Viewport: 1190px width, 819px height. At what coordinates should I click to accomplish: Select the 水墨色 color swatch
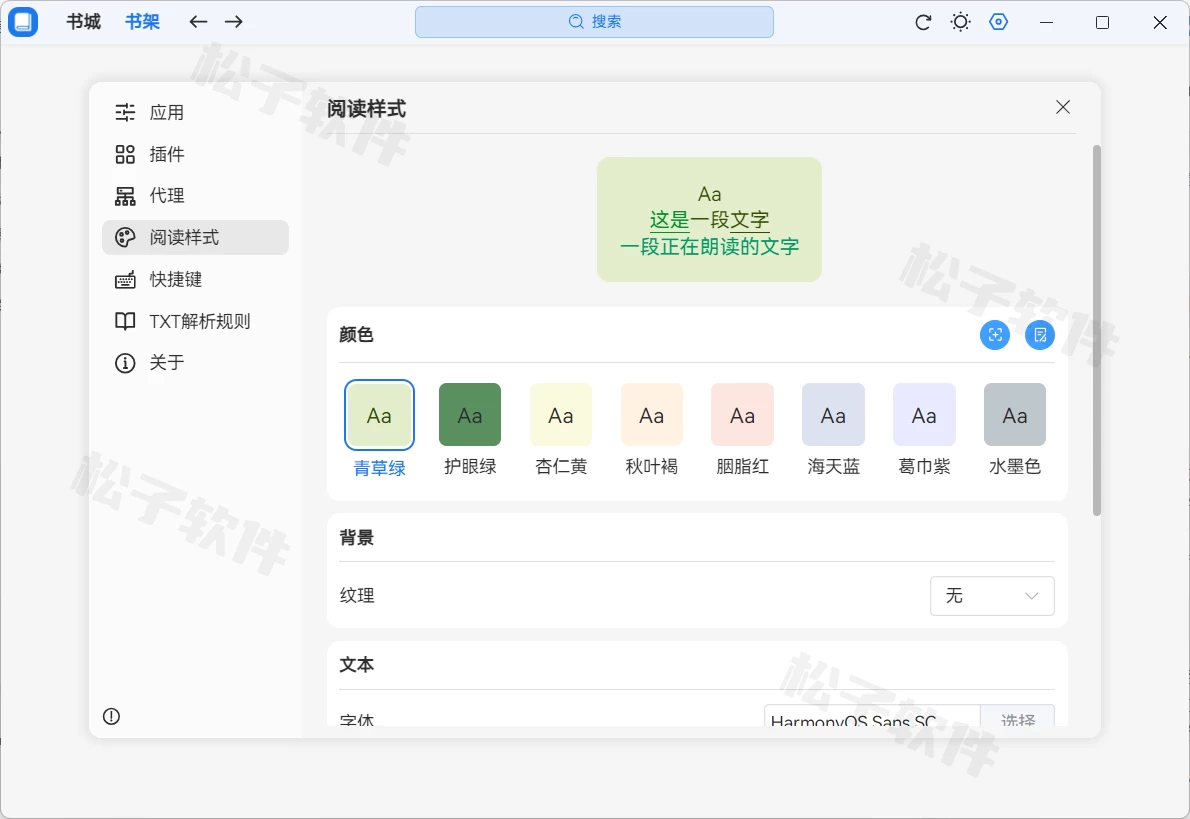[1015, 414]
